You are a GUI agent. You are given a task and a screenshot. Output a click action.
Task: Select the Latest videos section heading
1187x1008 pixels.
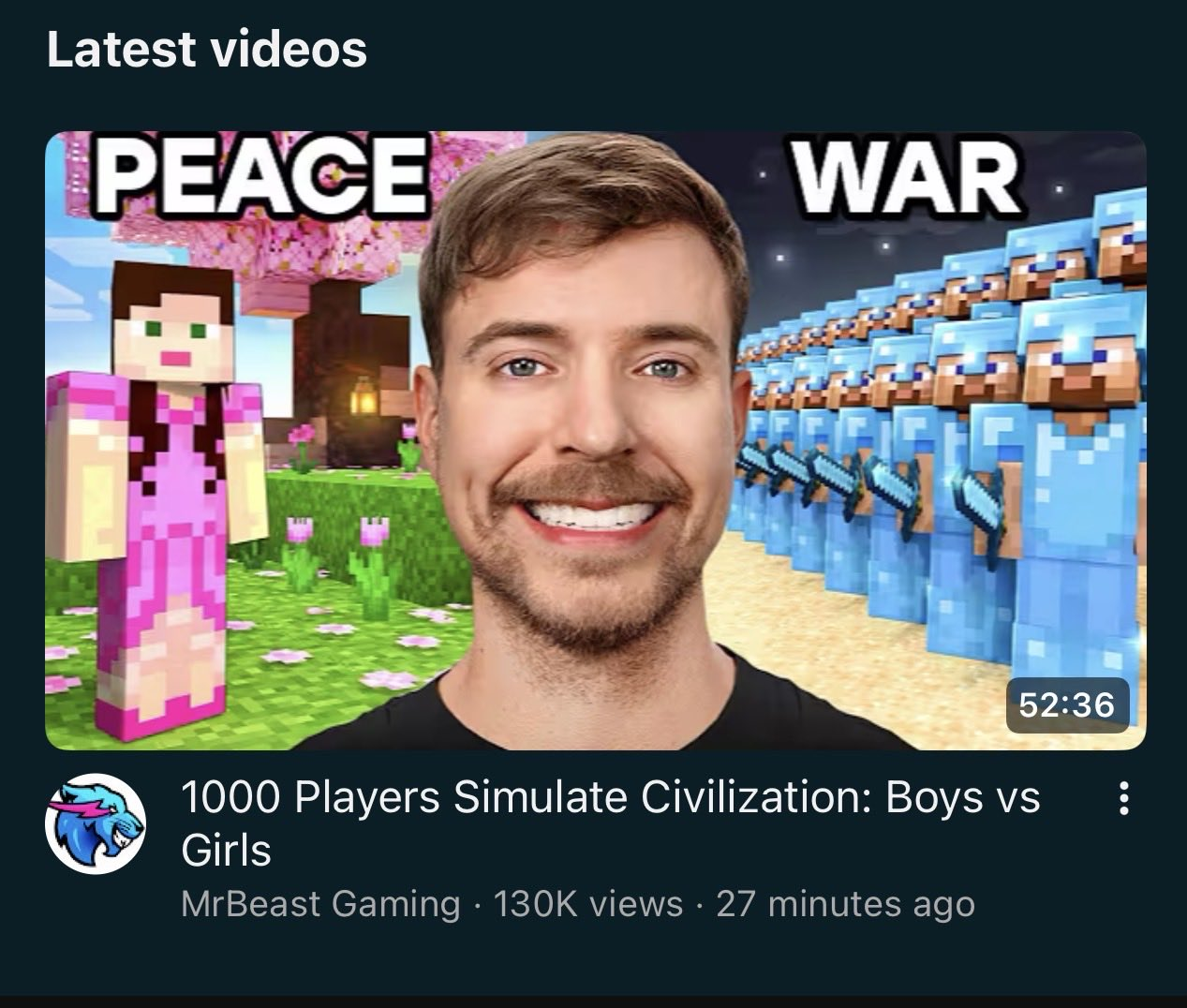[207, 49]
